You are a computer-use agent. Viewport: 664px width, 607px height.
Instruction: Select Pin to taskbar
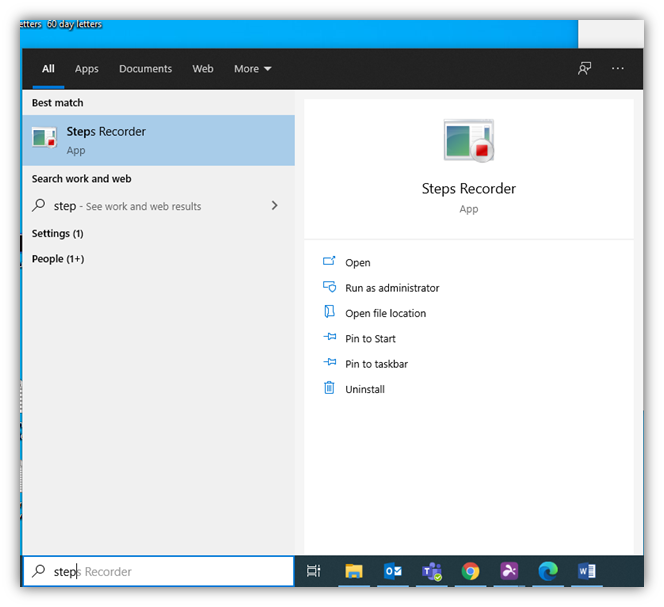click(x=376, y=364)
